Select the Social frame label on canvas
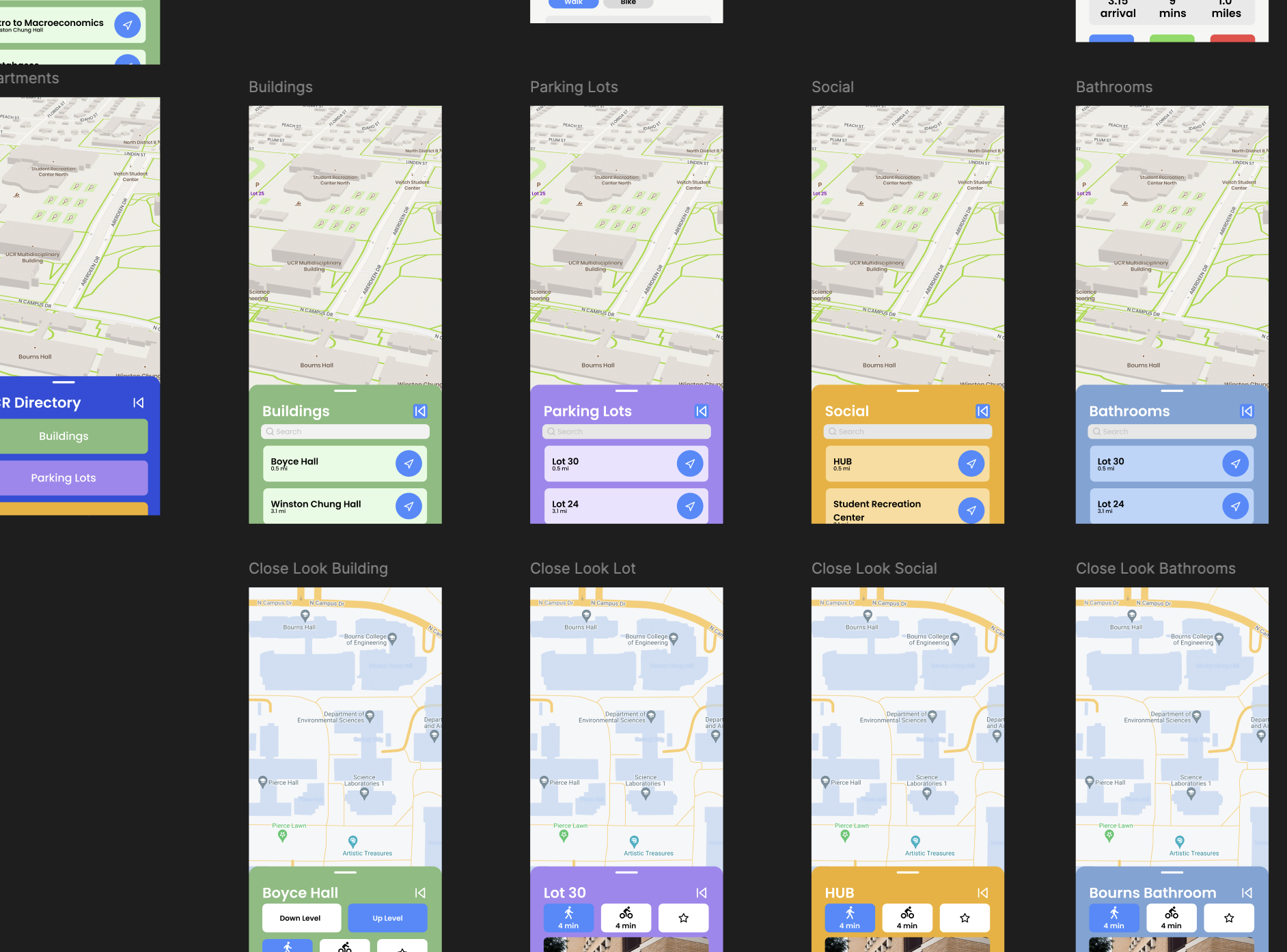This screenshot has height=952, width=1287. pos(833,87)
